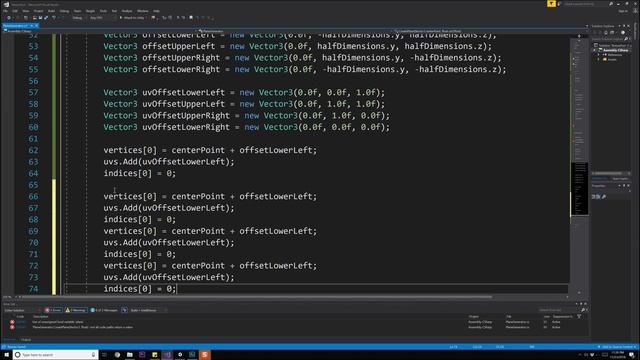Click the Pin icon on Solution Explorer

pyautogui.click(x=624, y=26)
